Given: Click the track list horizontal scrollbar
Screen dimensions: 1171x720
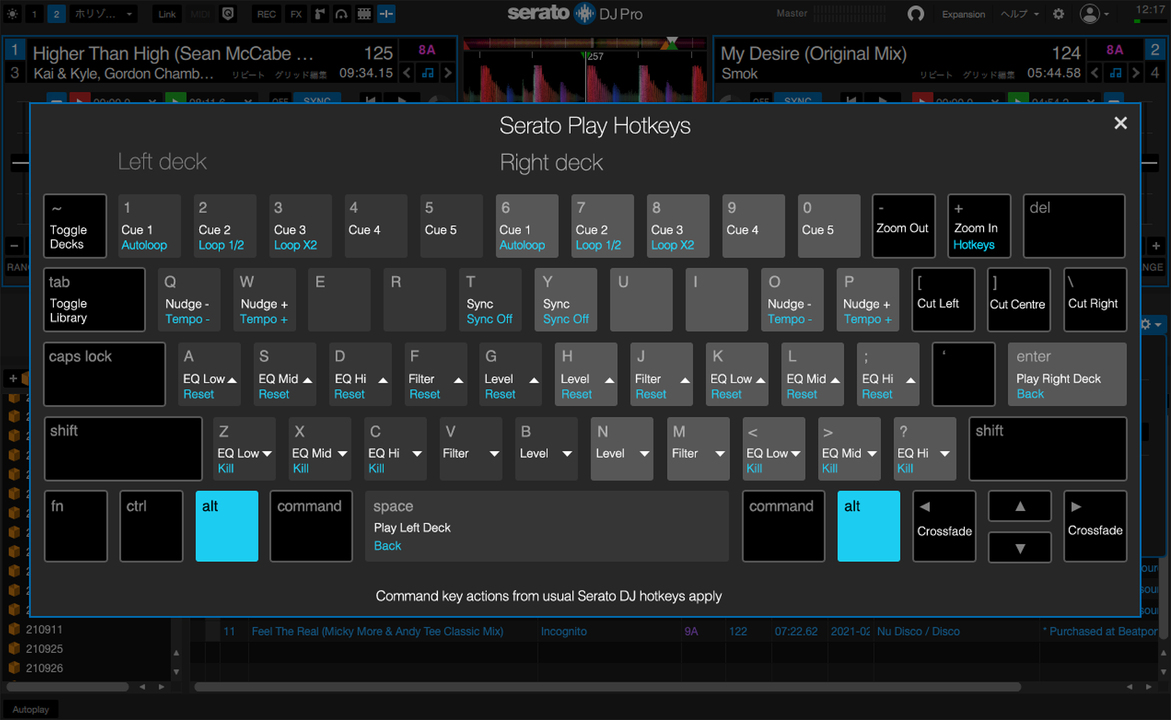Looking at the screenshot, I should click(x=607, y=686).
